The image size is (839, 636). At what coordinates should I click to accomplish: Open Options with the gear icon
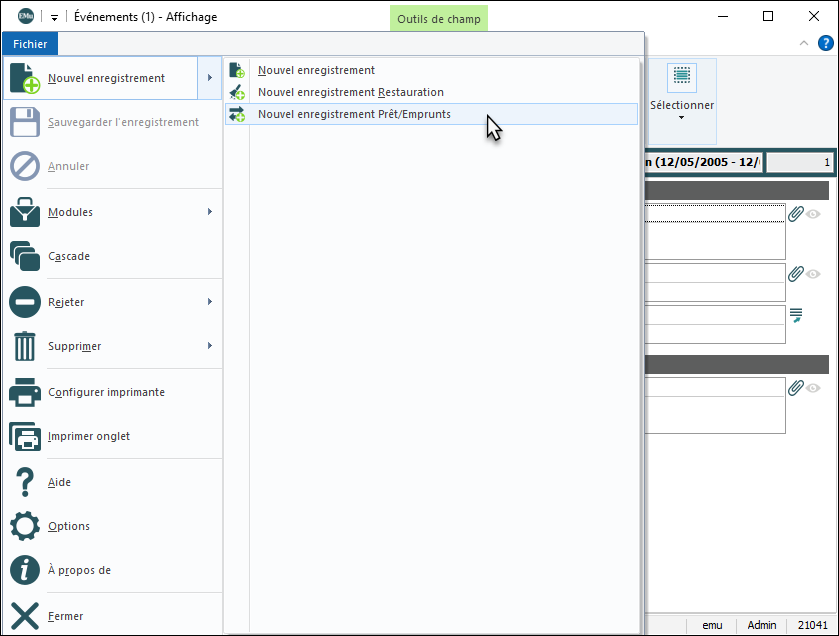coord(25,526)
